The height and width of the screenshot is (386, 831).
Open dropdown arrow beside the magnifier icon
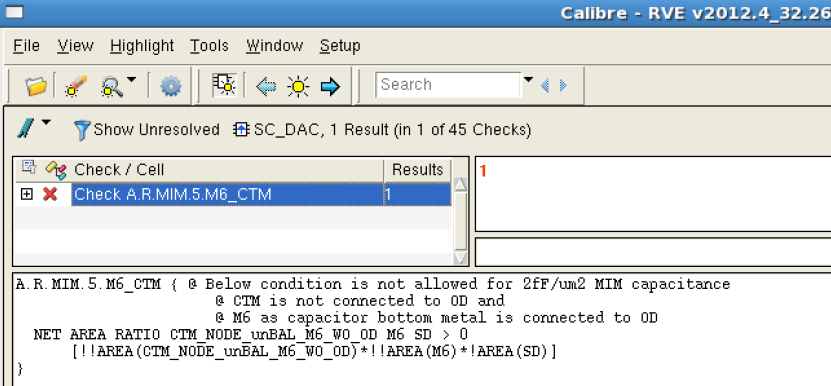point(131,80)
